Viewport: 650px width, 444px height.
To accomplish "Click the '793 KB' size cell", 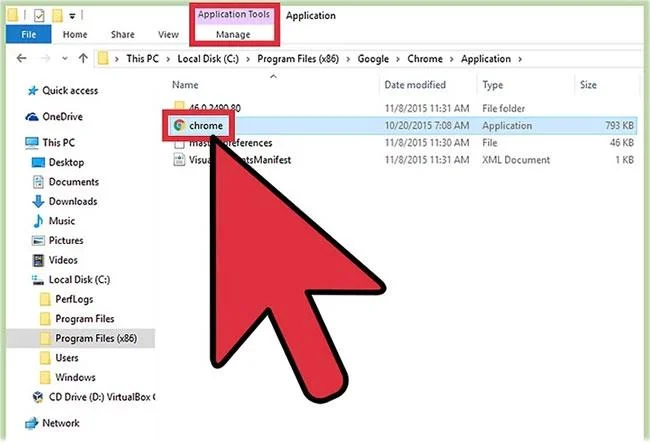I will pos(619,125).
